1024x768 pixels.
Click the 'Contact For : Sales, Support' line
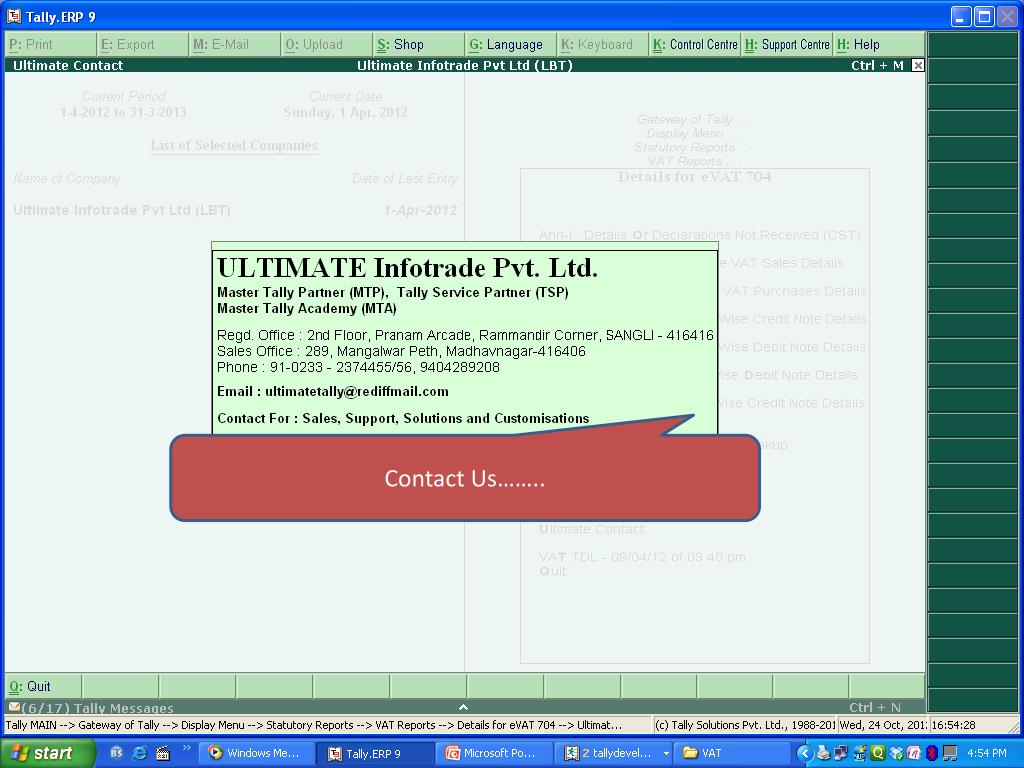[403, 418]
